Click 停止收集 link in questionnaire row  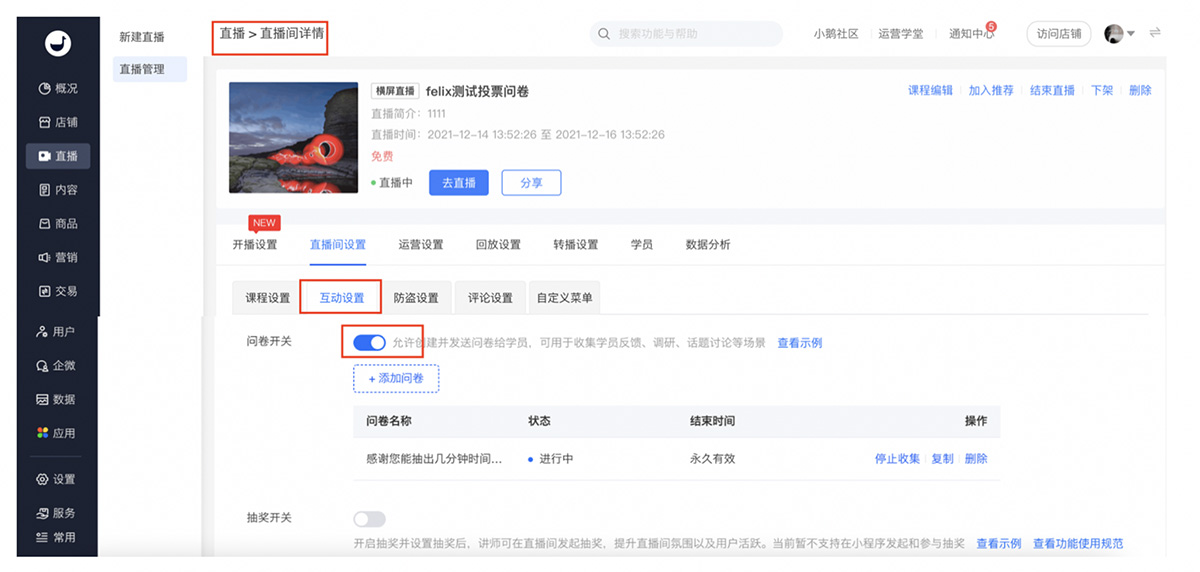pyautogui.click(x=897, y=459)
